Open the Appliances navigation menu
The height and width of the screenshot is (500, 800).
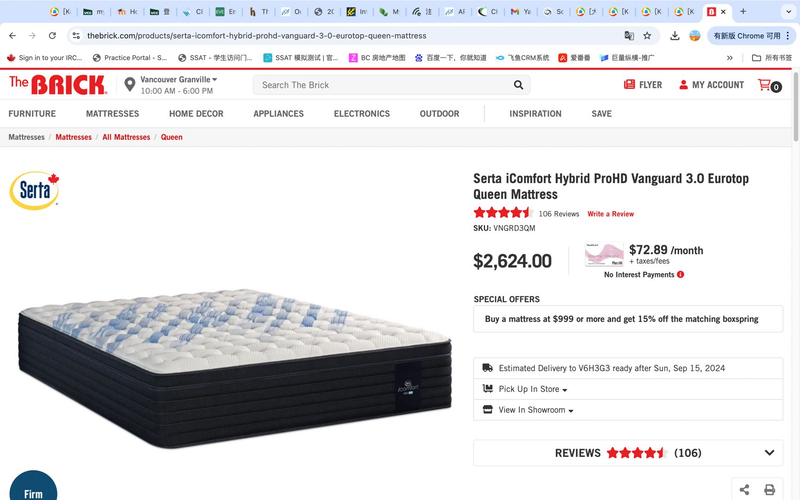click(x=278, y=114)
